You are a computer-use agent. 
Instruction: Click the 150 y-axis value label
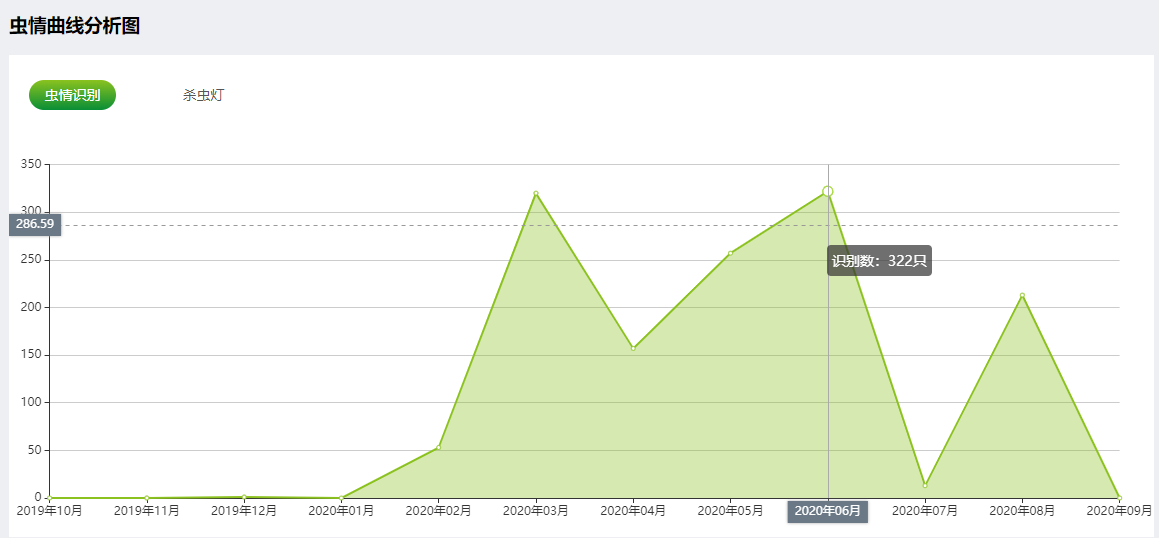pos(31,355)
